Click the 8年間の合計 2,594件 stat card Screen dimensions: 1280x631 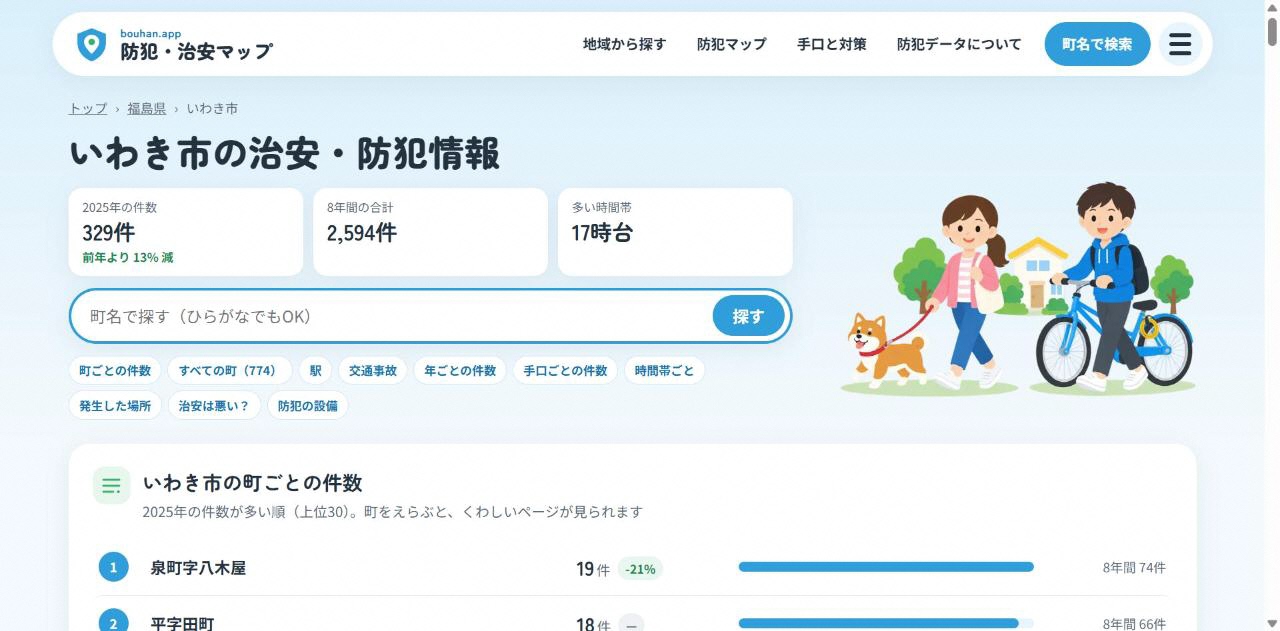430,232
